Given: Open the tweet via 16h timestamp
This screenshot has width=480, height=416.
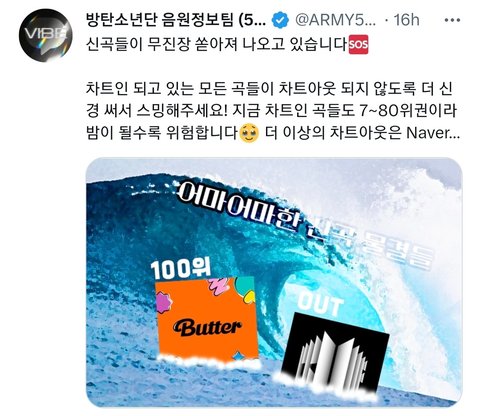Looking at the screenshot, I should (406, 20).
